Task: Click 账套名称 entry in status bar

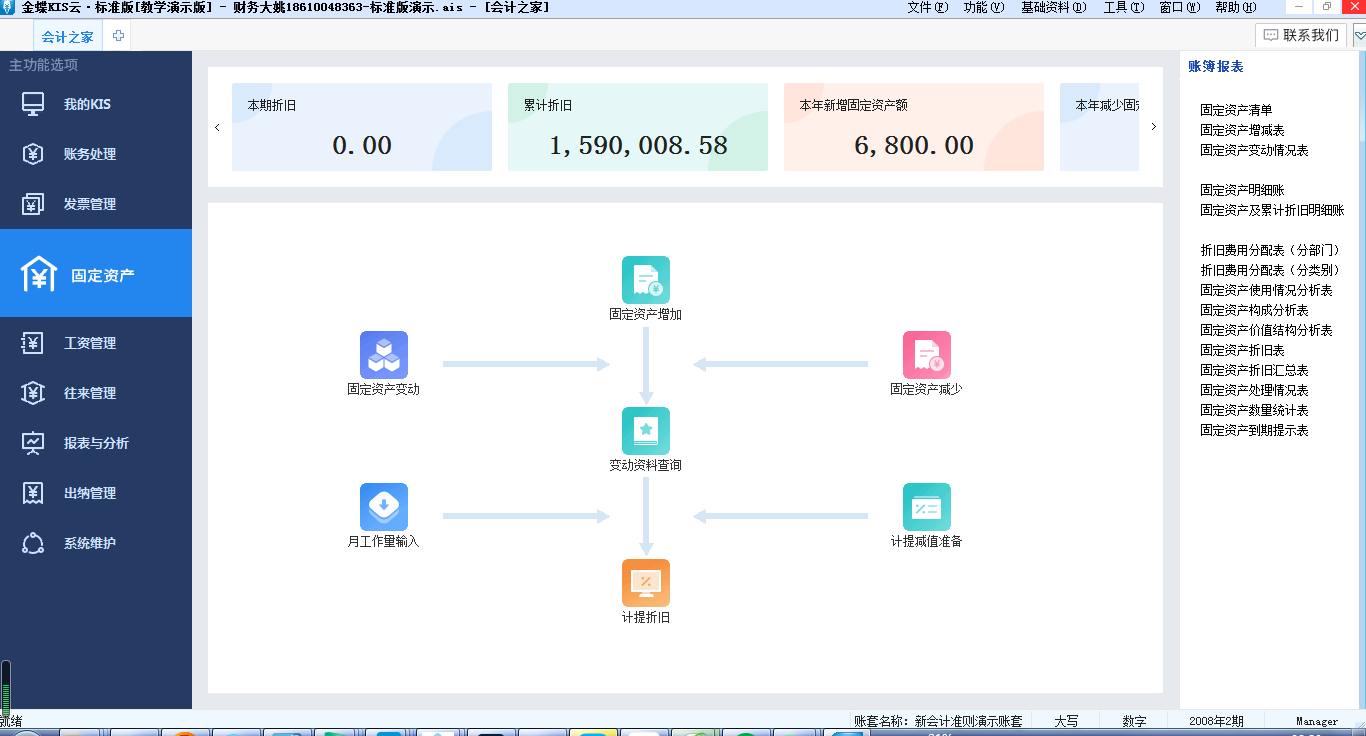Action: coord(938,721)
